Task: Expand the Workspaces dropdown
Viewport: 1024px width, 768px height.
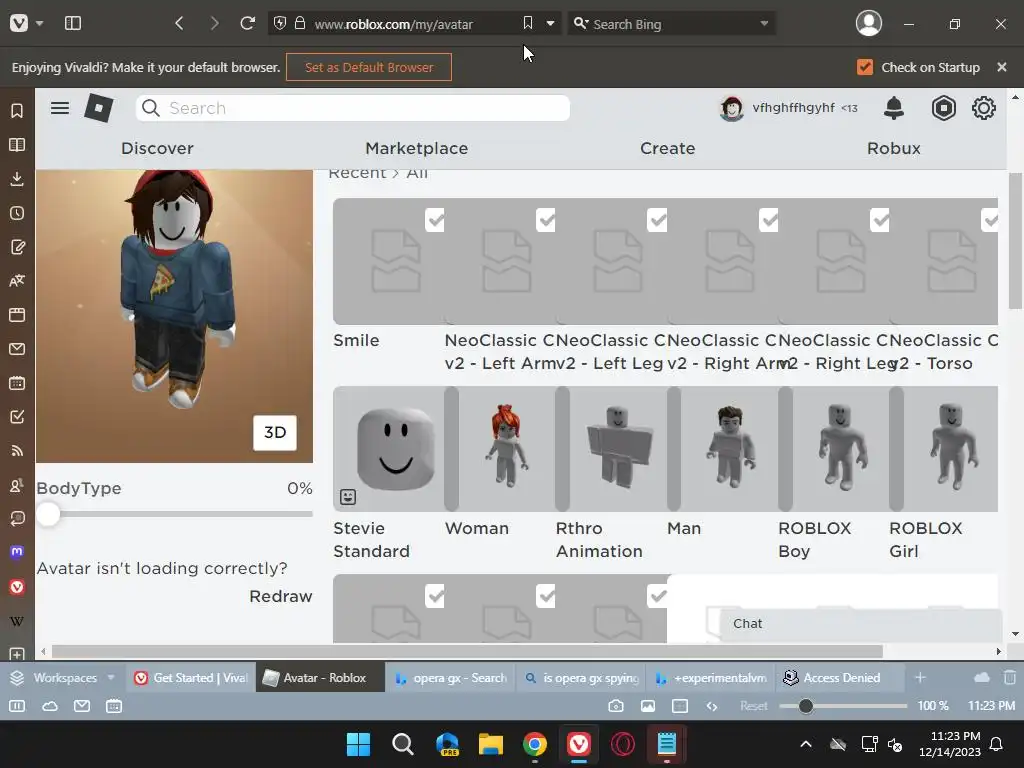Action: point(111,678)
